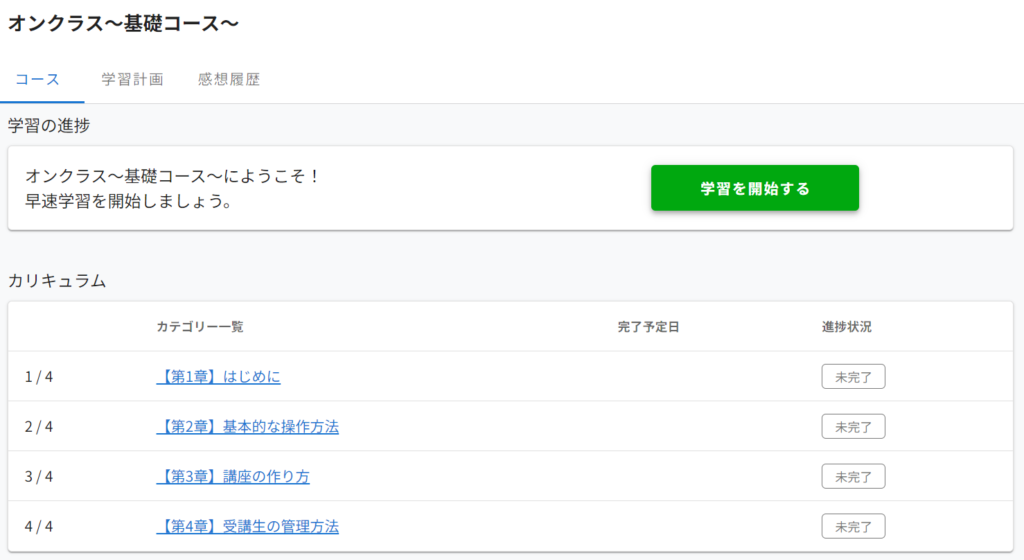The width and height of the screenshot is (1024, 560).
Task: Click the 1 / 4 row number
Action: pyautogui.click(x=39, y=377)
